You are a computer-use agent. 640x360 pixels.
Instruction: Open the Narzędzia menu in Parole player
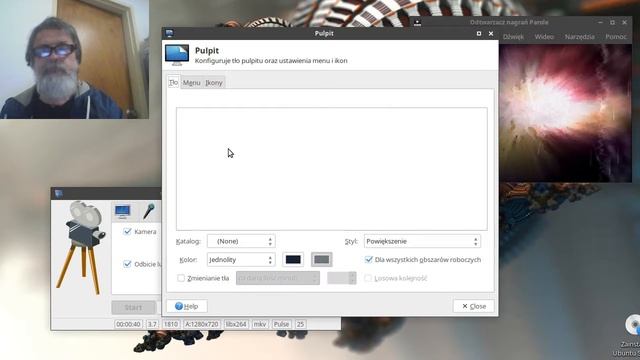tap(580, 37)
